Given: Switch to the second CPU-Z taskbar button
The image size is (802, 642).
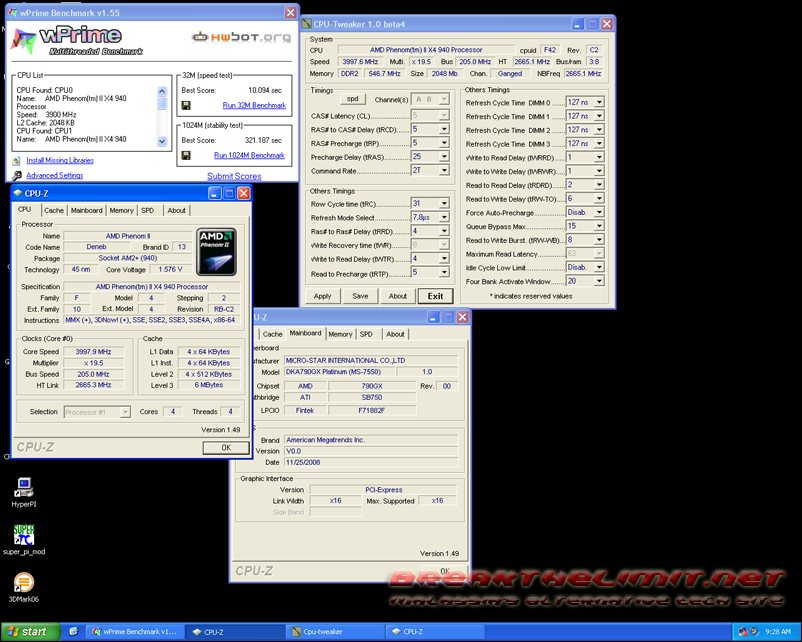Looking at the screenshot, I should coord(435,632).
